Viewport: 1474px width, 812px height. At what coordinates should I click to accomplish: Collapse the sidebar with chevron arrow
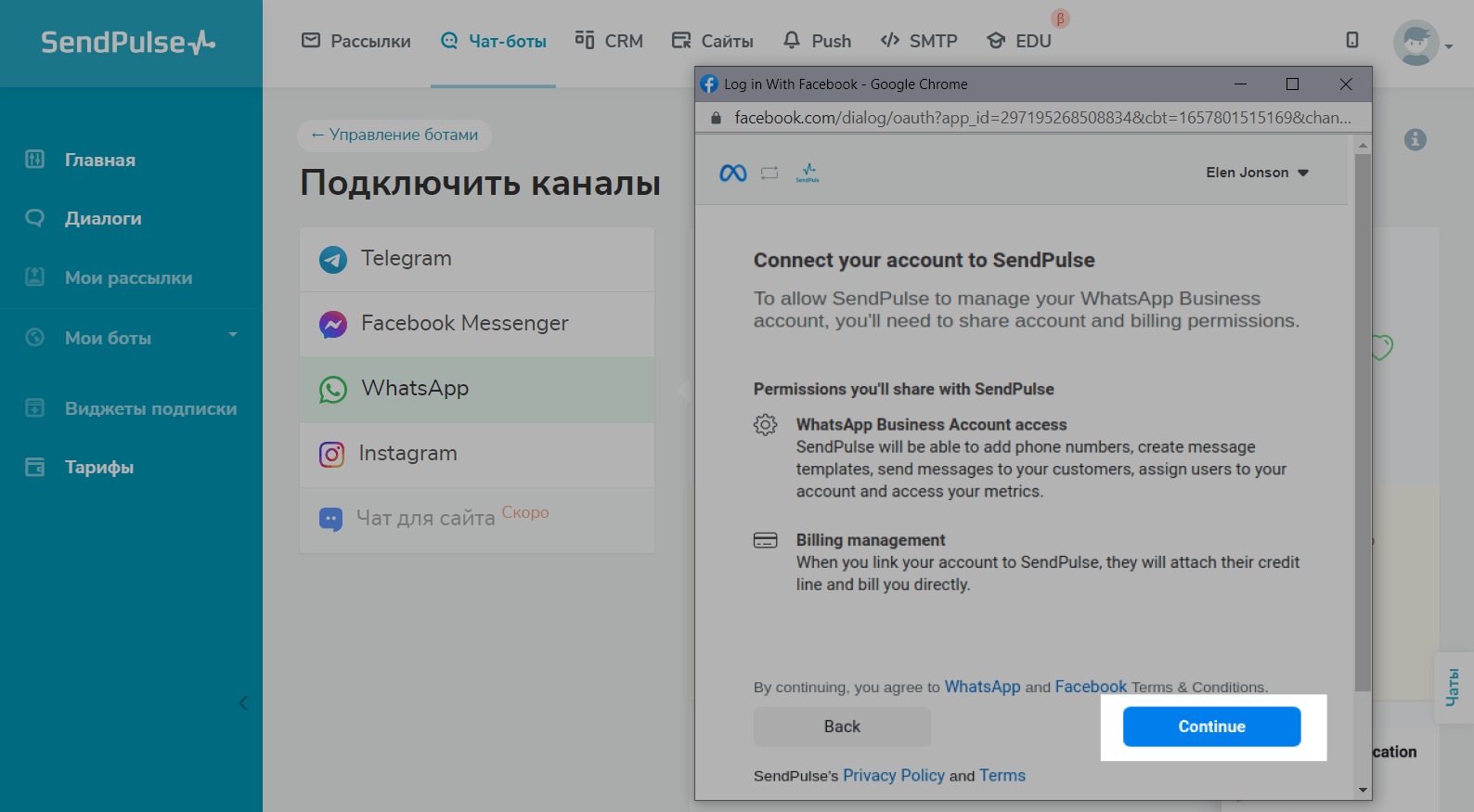pos(243,702)
